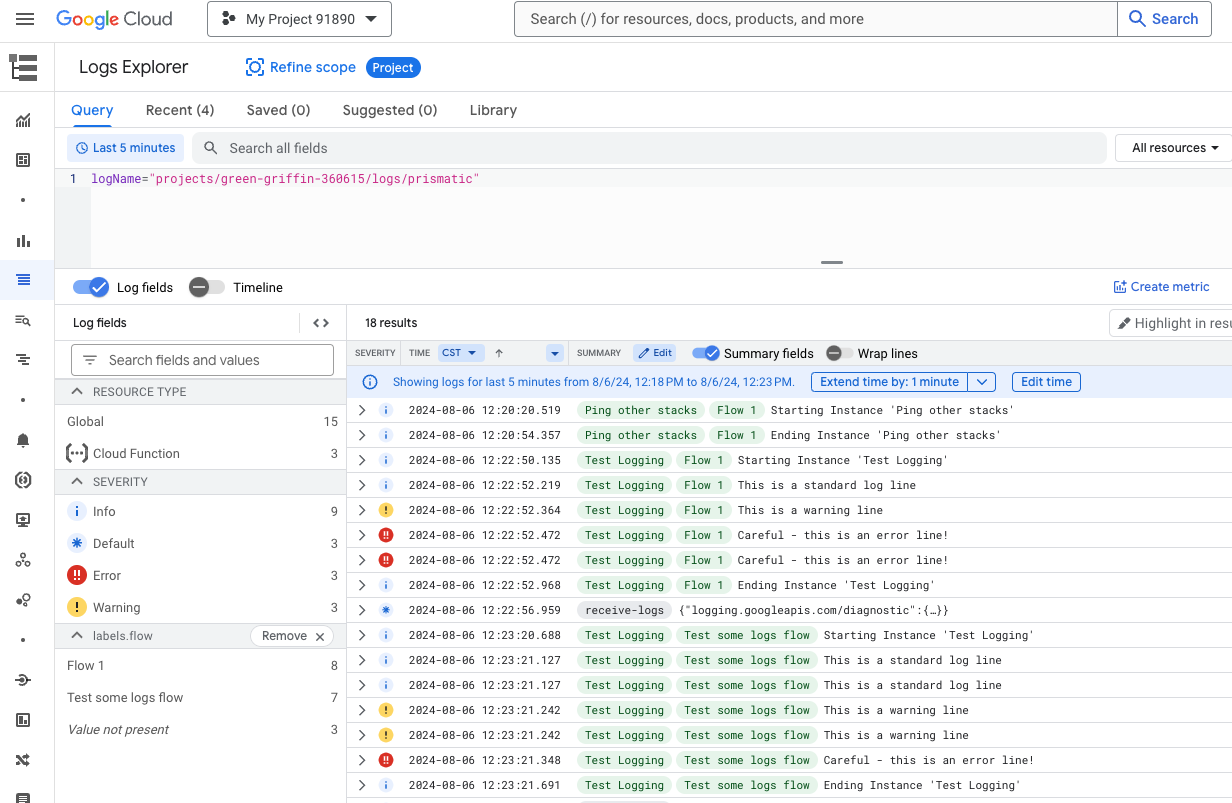Open the My Project 91890 project selector
Viewport: 1232px width, 803px height.
299,19
